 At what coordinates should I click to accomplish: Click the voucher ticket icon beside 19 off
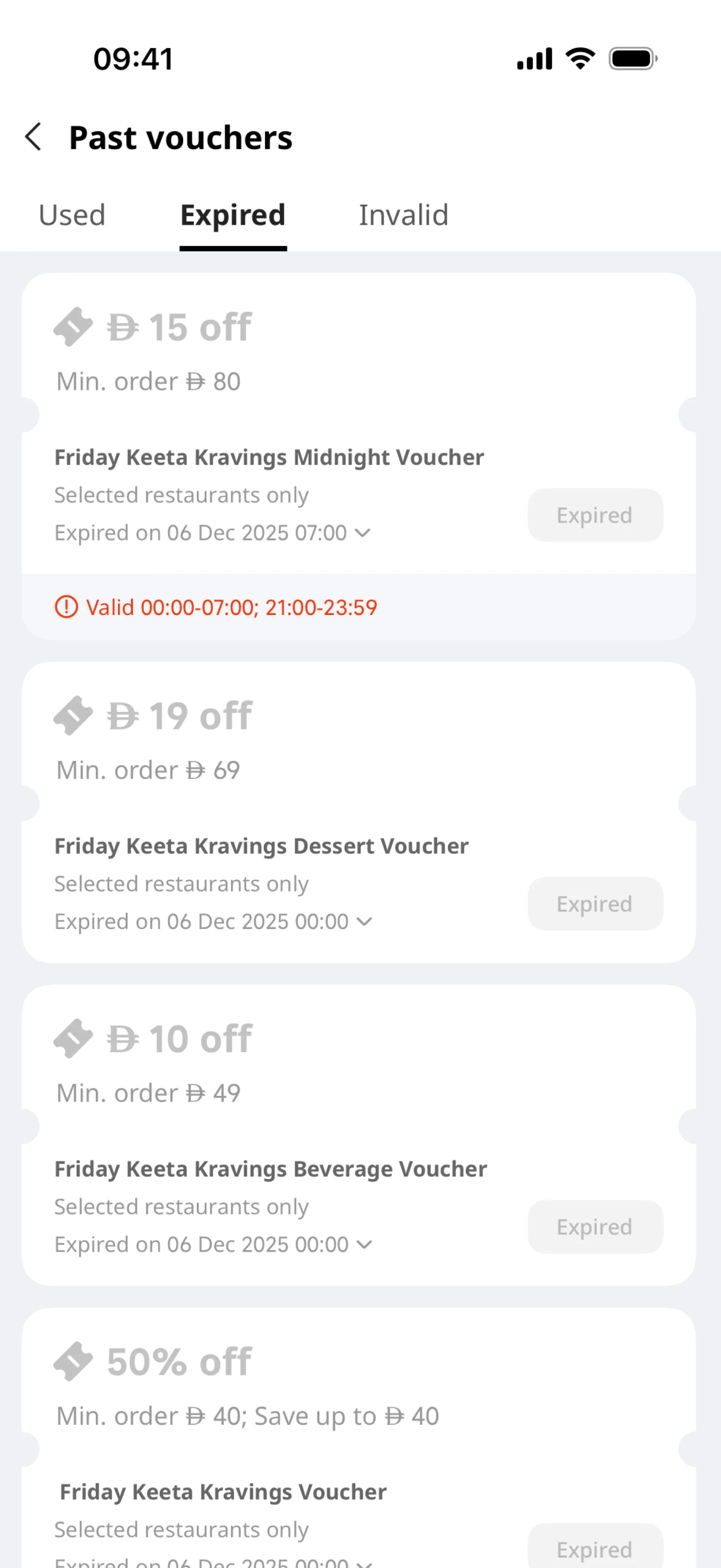73,715
